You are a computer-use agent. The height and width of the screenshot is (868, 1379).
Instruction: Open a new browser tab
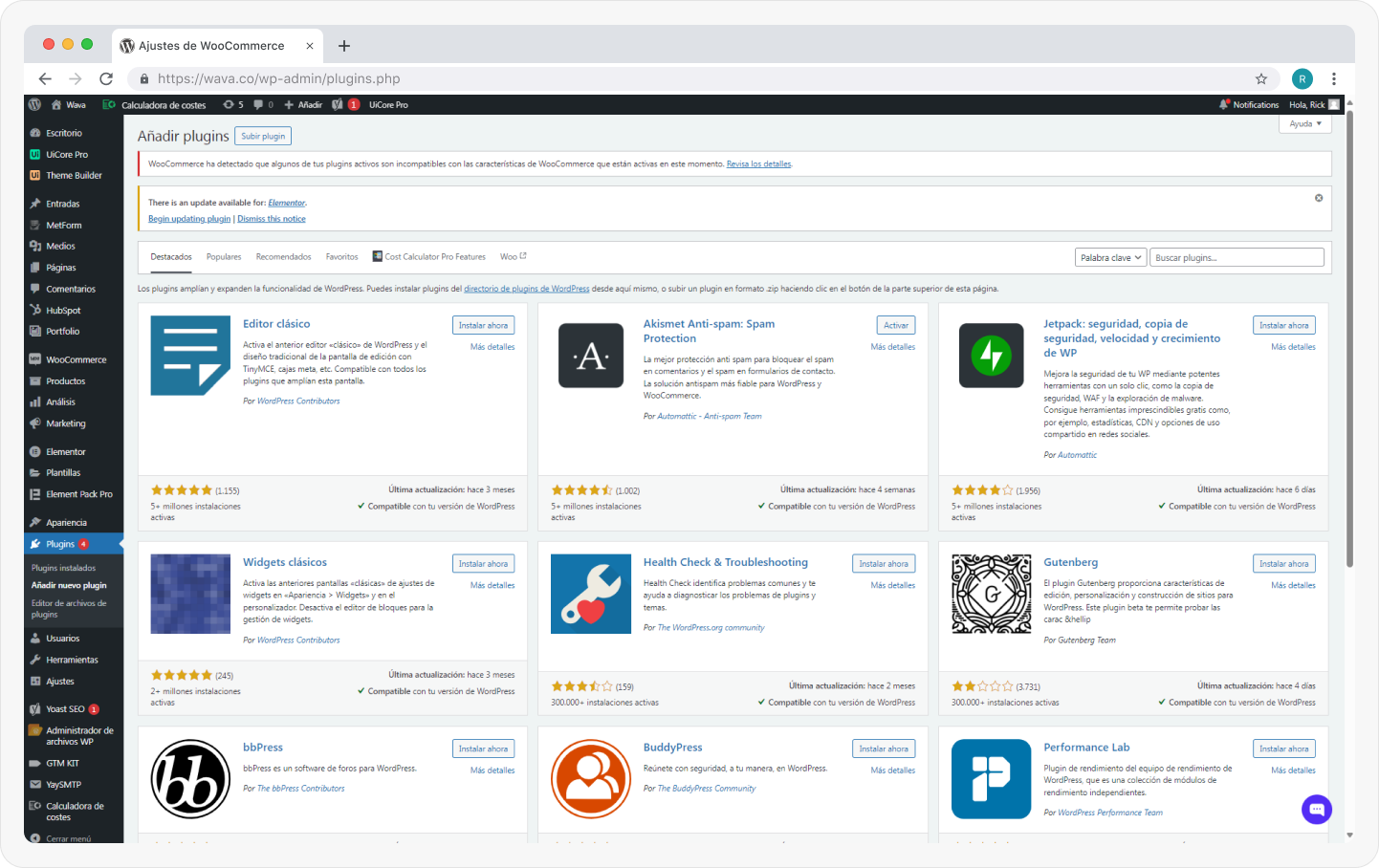(x=344, y=46)
